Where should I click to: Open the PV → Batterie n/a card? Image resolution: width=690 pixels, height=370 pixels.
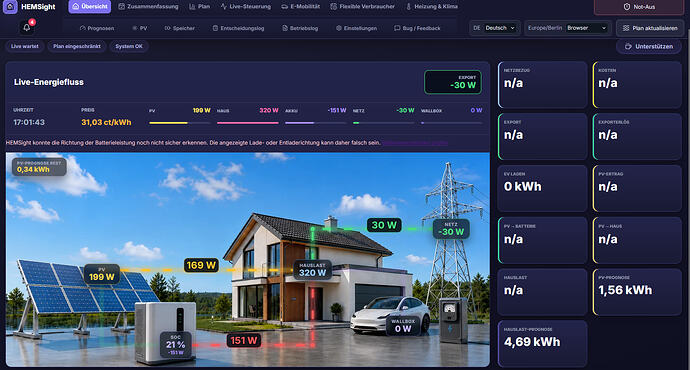(543, 240)
